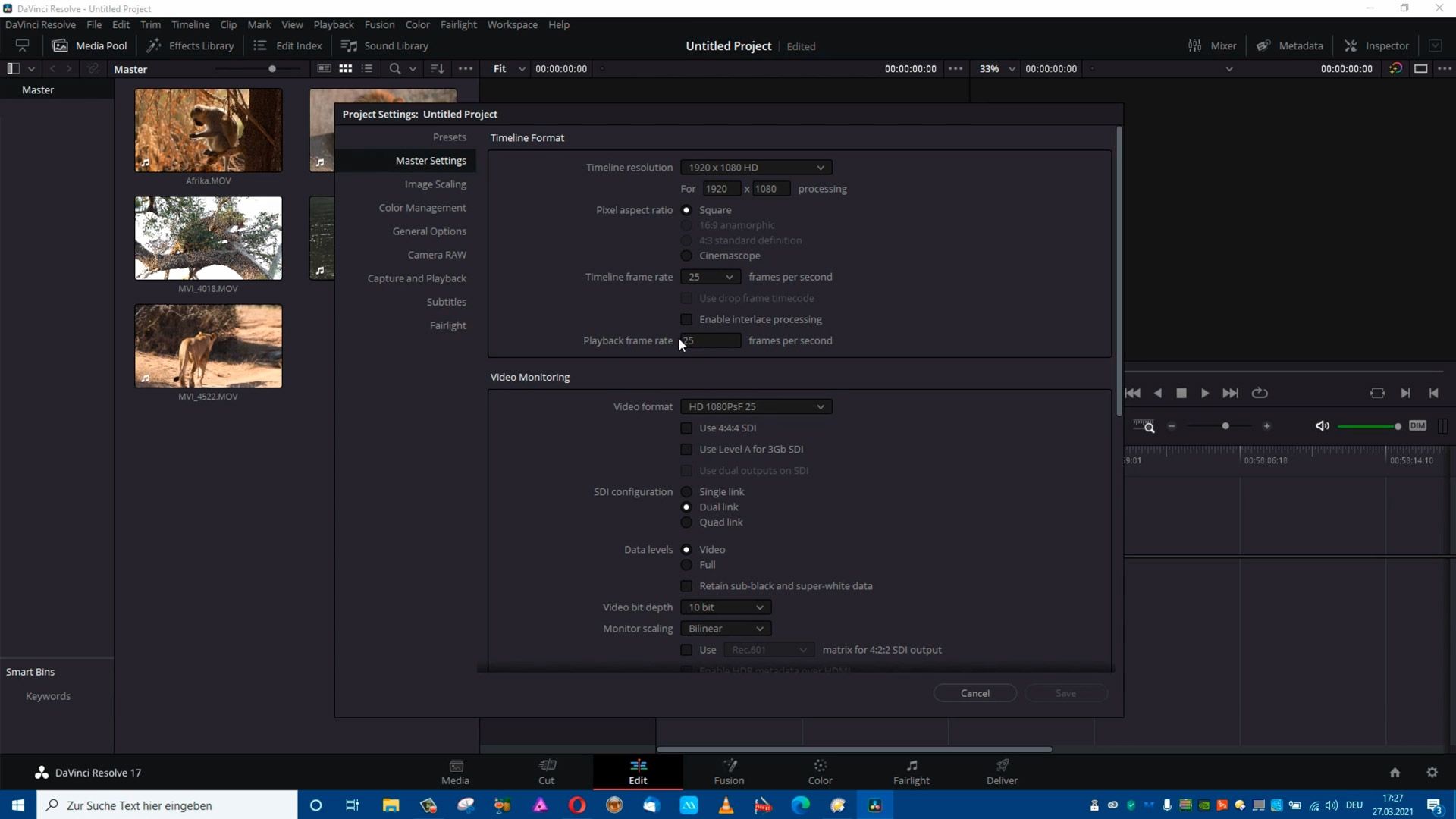Enable Retain sub-black and super-white data

(686, 585)
